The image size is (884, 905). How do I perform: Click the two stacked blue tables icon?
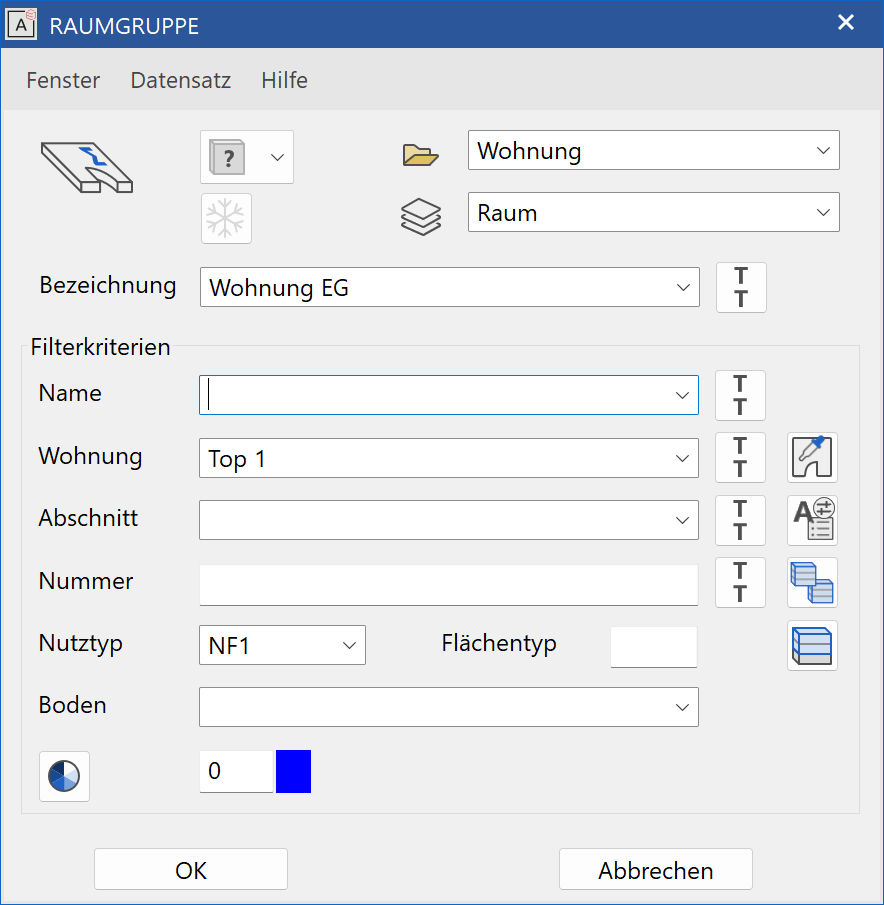pos(812,582)
